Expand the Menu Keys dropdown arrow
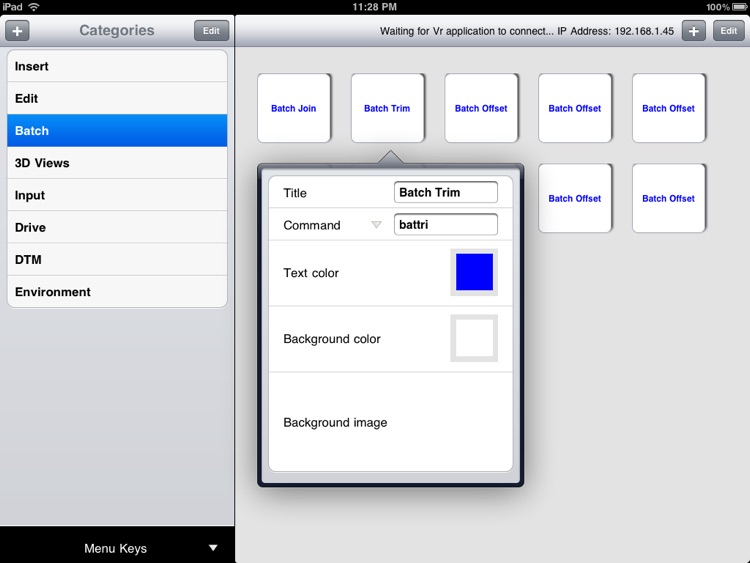750x563 pixels. [x=213, y=548]
